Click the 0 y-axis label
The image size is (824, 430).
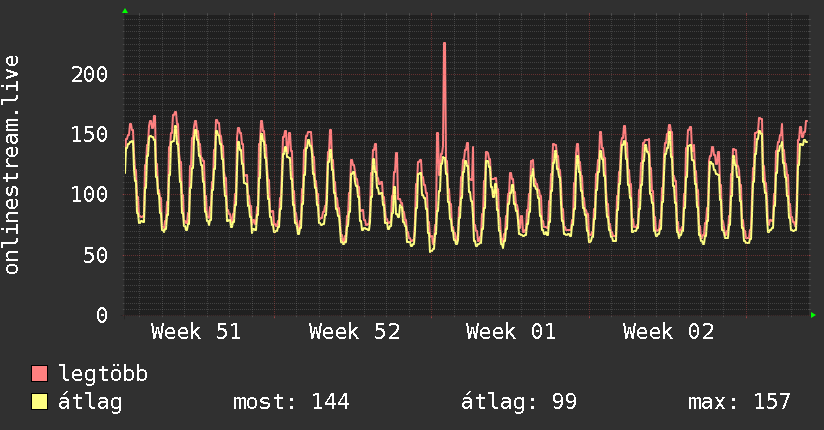[x=102, y=315]
